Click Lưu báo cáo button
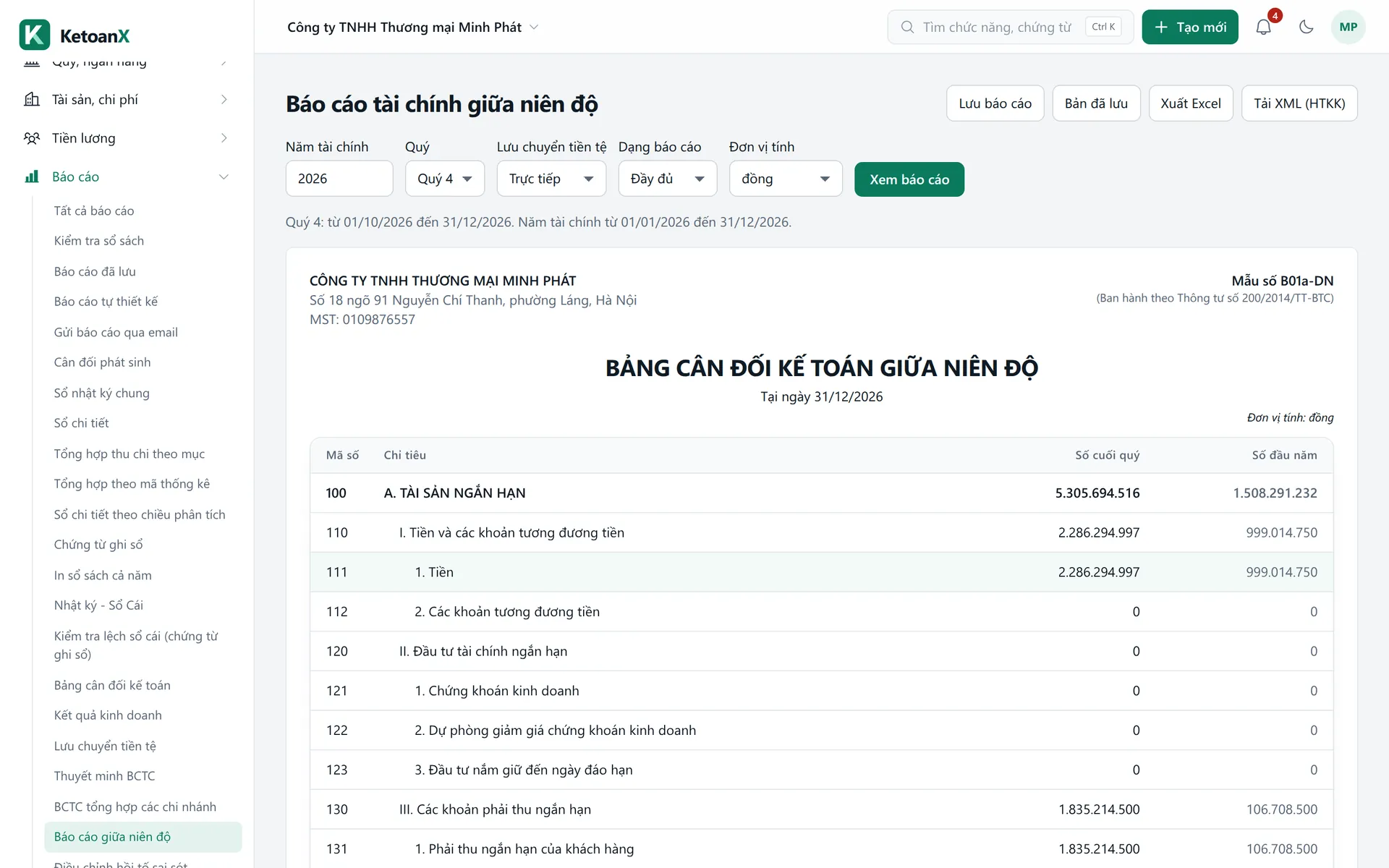This screenshot has width=1389, height=868. click(995, 103)
